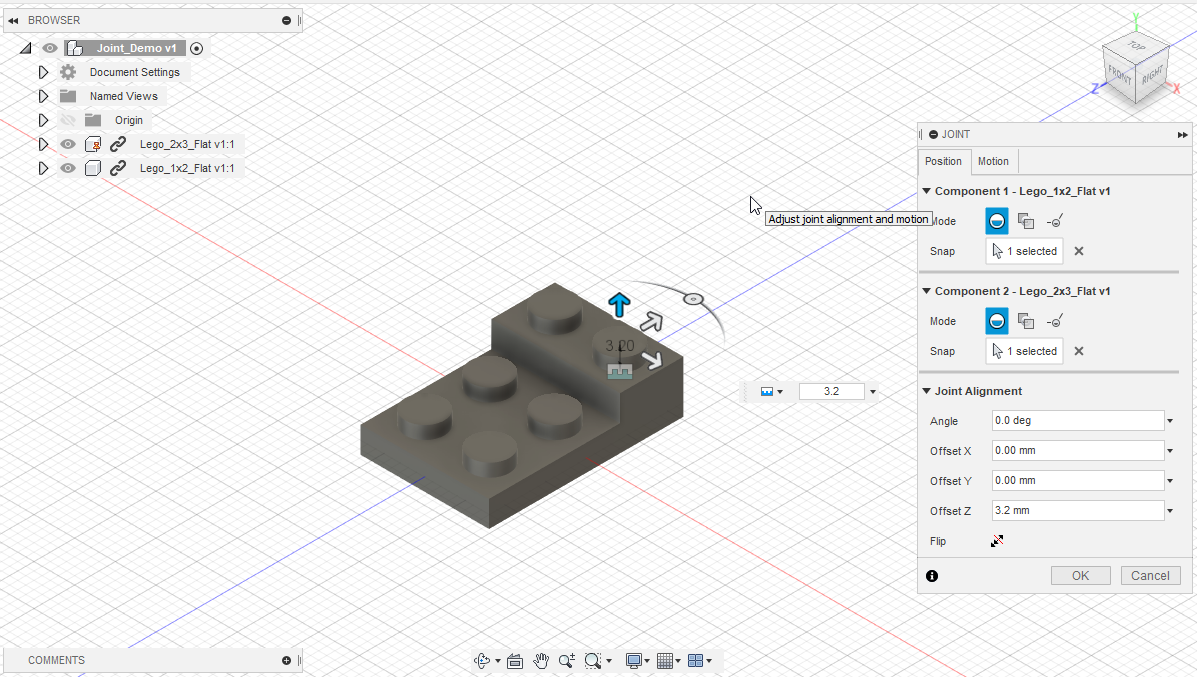
Task: Click the Flip joint alignment icon
Action: (x=996, y=540)
